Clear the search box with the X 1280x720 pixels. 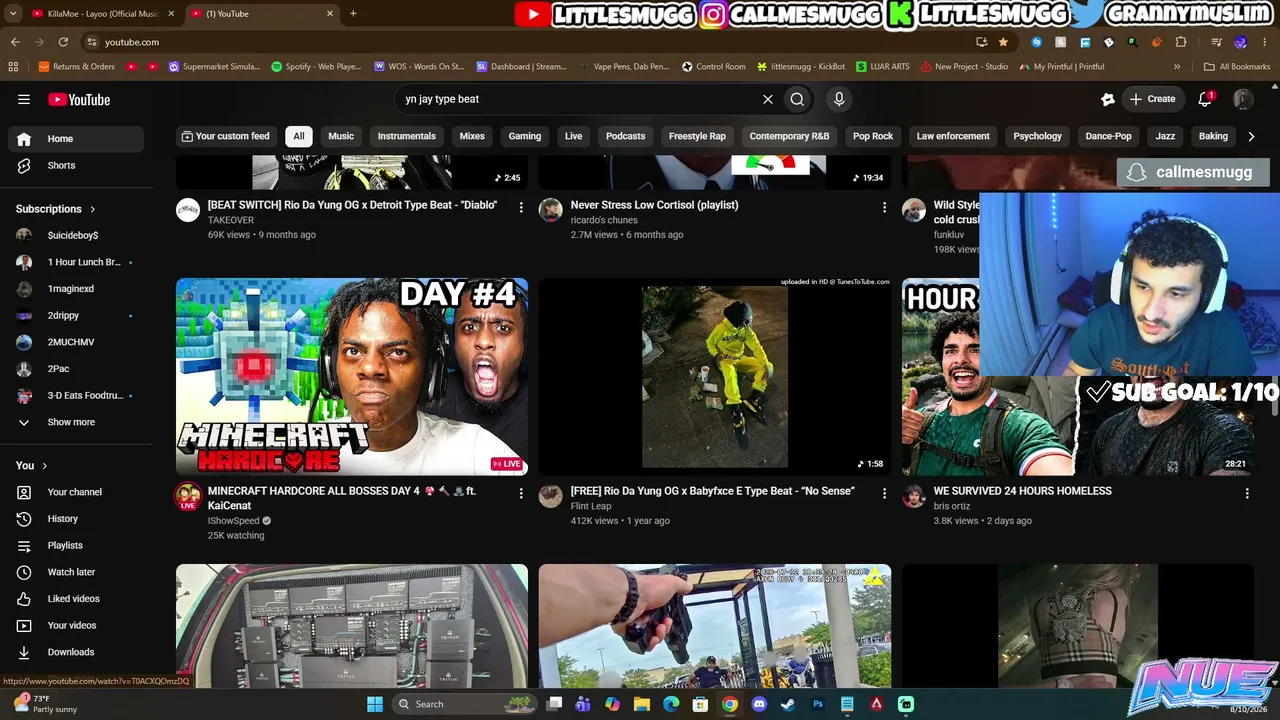click(768, 99)
